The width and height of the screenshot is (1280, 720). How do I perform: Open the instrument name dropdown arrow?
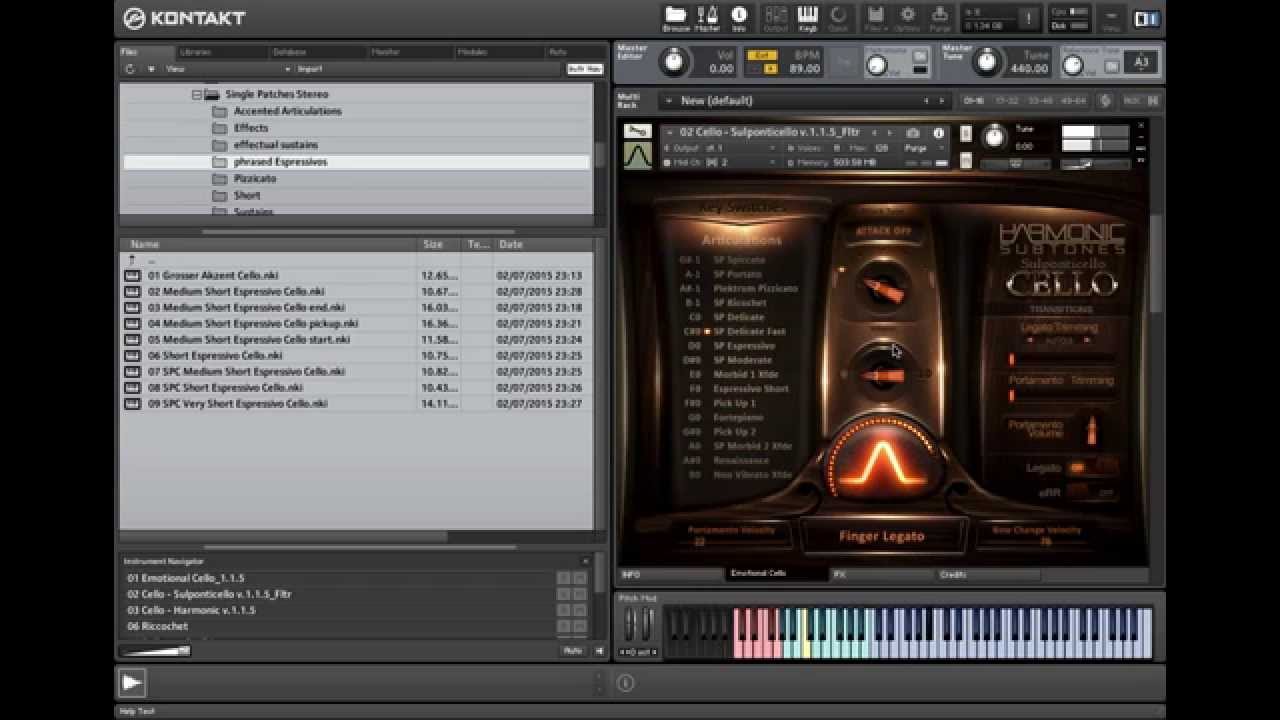[x=669, y=132]
